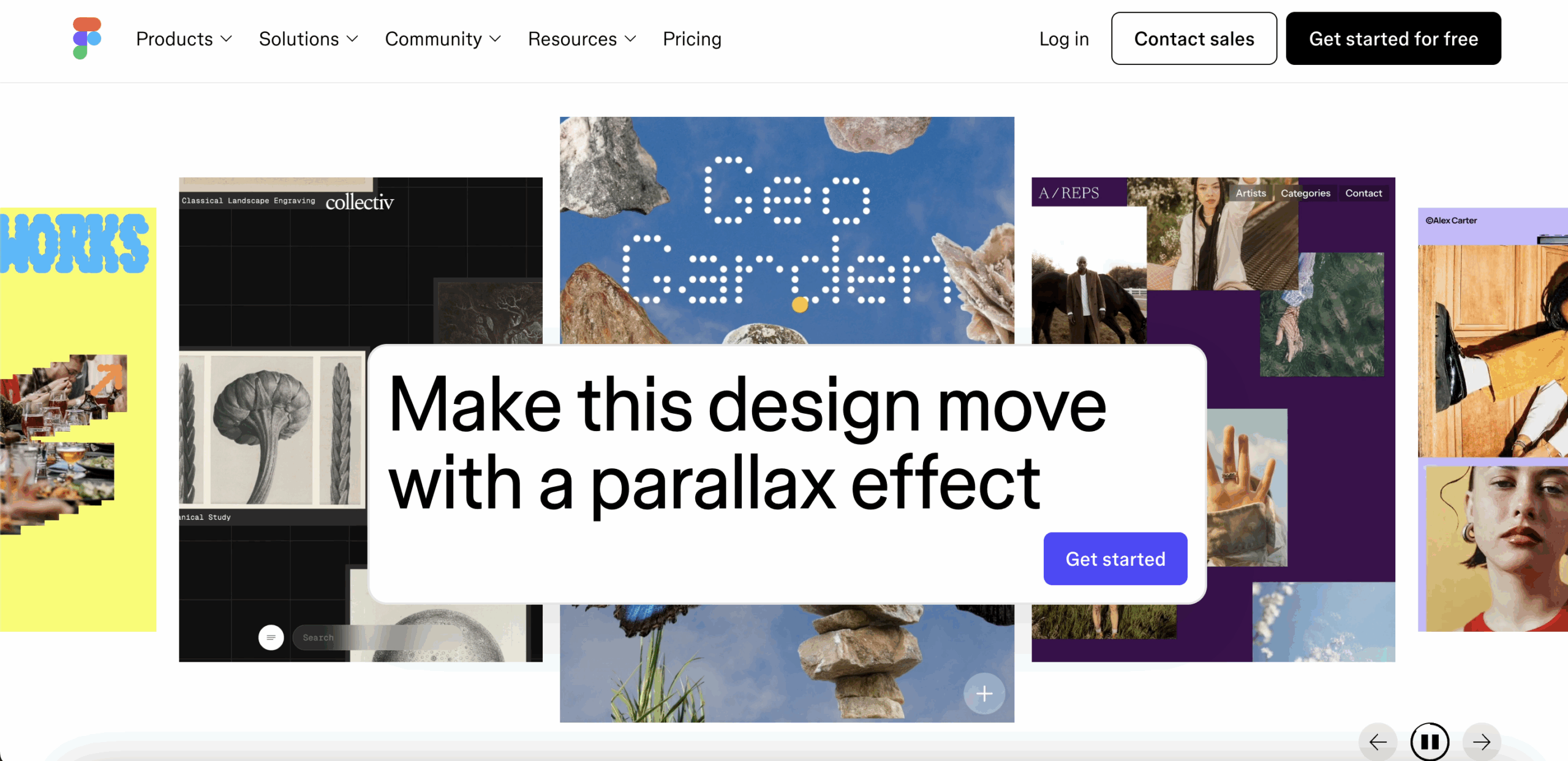This screenshot has width=1568, height=761.
Task: Pause the carousel slideshow
Action: (x=1430, y=741)
